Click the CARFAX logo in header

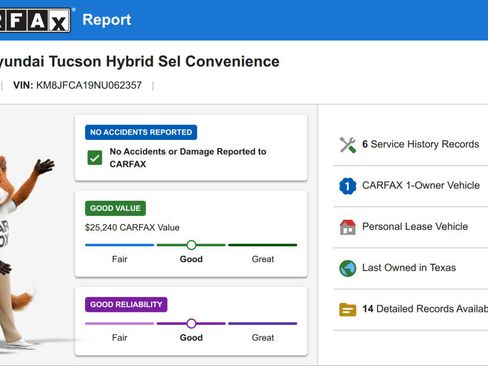(x=35, y=20)
